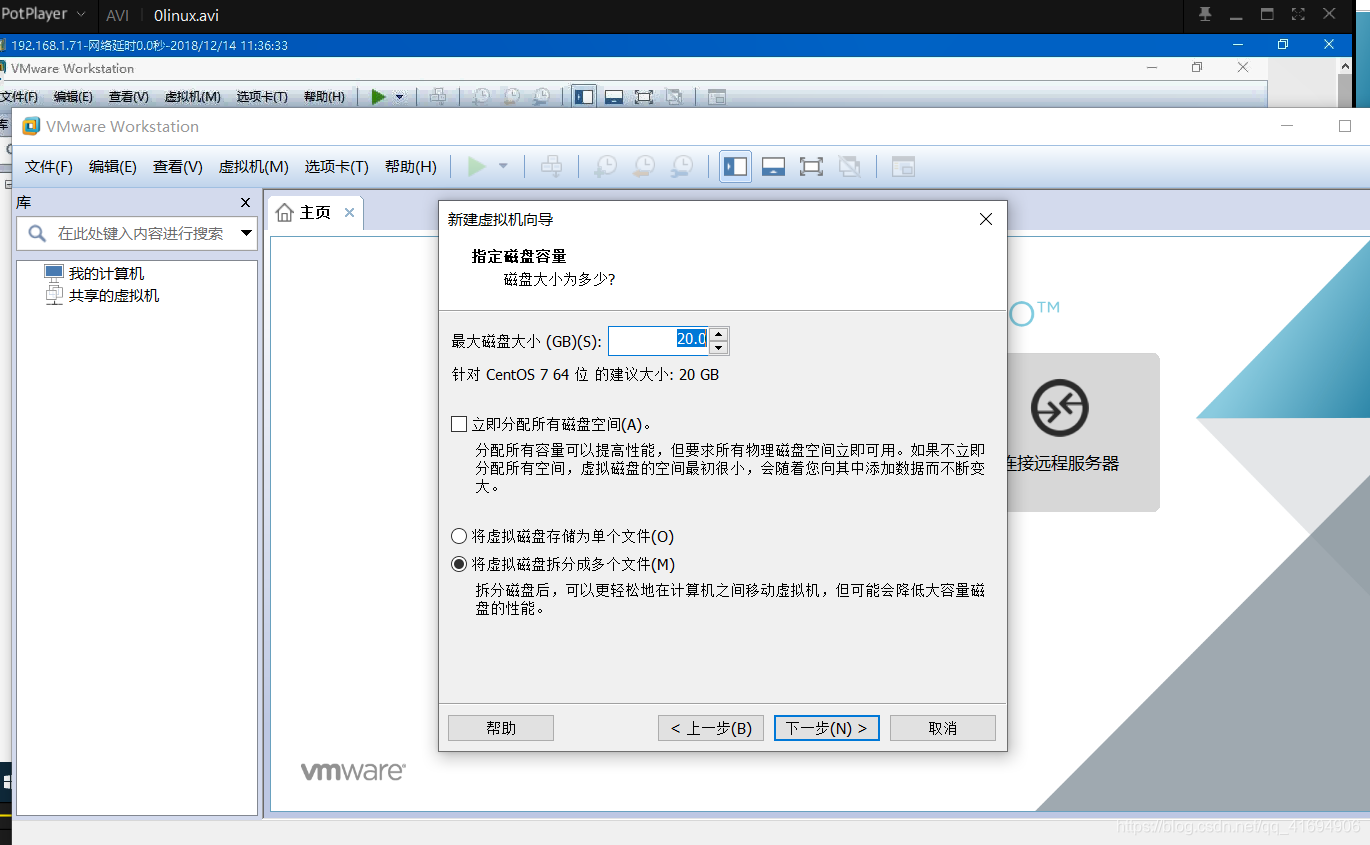The width and height of the screenshot is (1370, 845).
Task: Click console view icon in front VMware toolbar
Action: click(903, 166)
